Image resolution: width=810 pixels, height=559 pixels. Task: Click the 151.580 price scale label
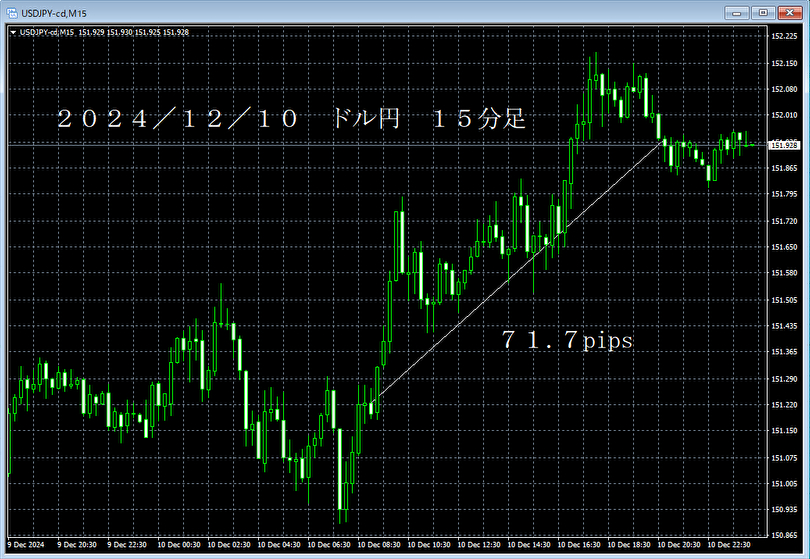tap(784, 273)
